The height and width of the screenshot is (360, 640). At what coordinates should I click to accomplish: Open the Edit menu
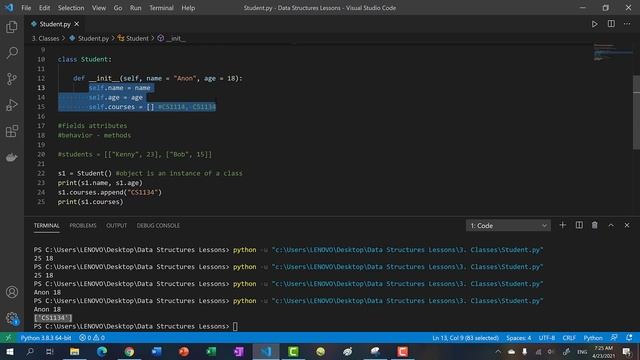(x=44, y=8)
